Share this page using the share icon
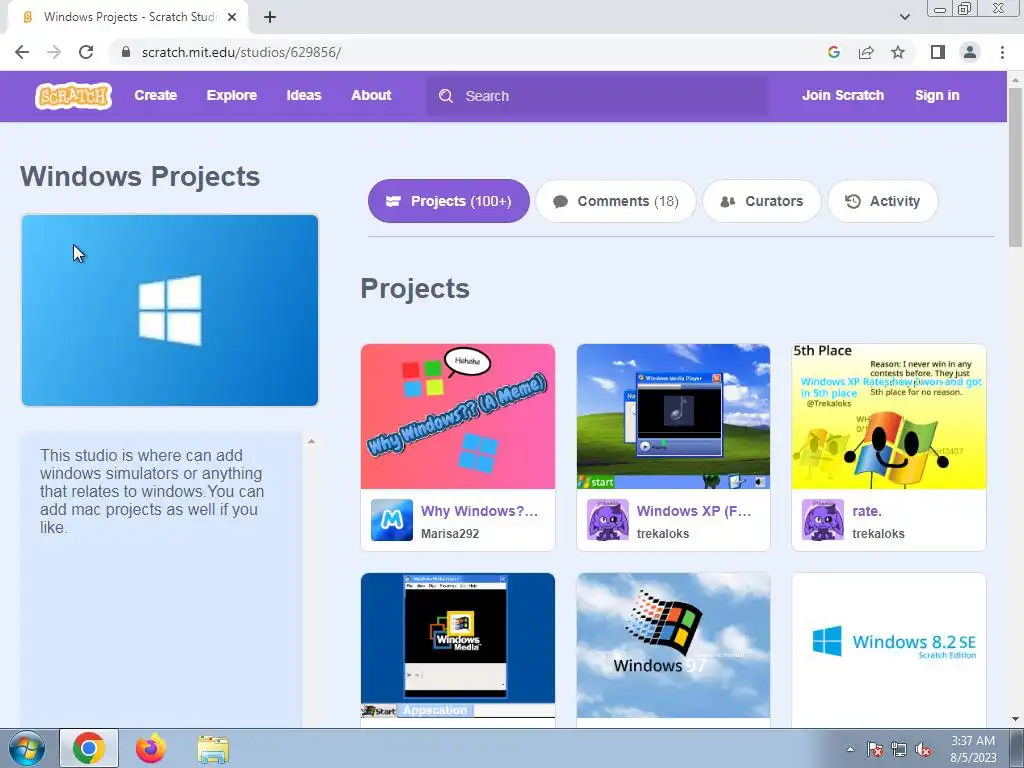The image size is (1024, 768). (x=866, y=52)
